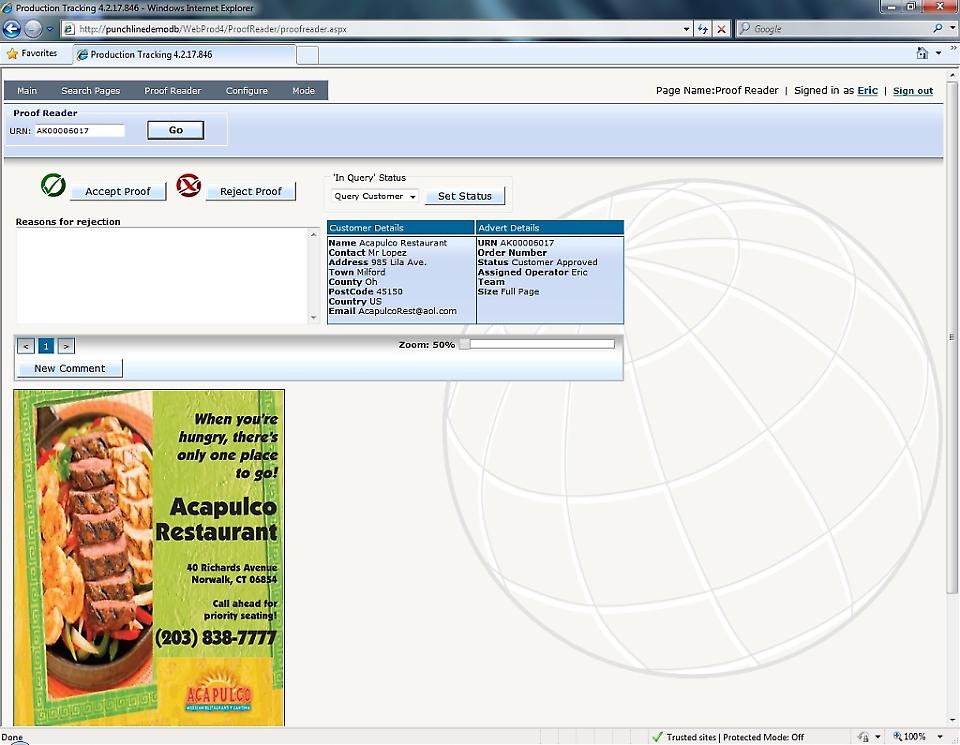Click the 'Name Acapulco Restaurant' line
The height and width of the screenshot is (745, 960).
388,243
